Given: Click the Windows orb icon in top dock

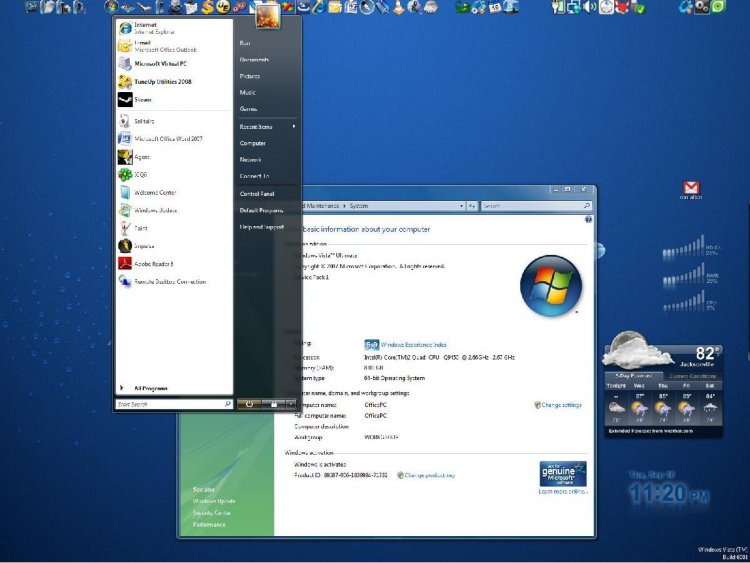Looking at the screenshot, I should (x=111, y=7).
